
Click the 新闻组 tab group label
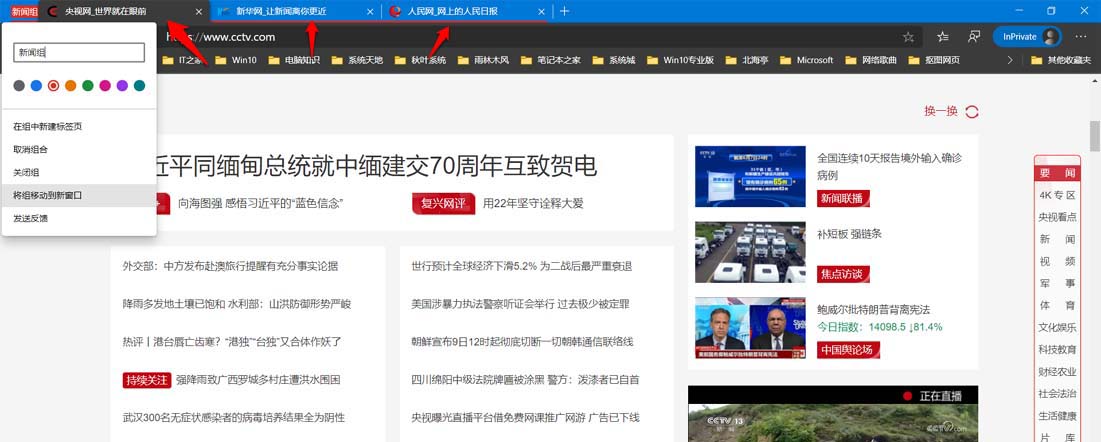[25, 12]
